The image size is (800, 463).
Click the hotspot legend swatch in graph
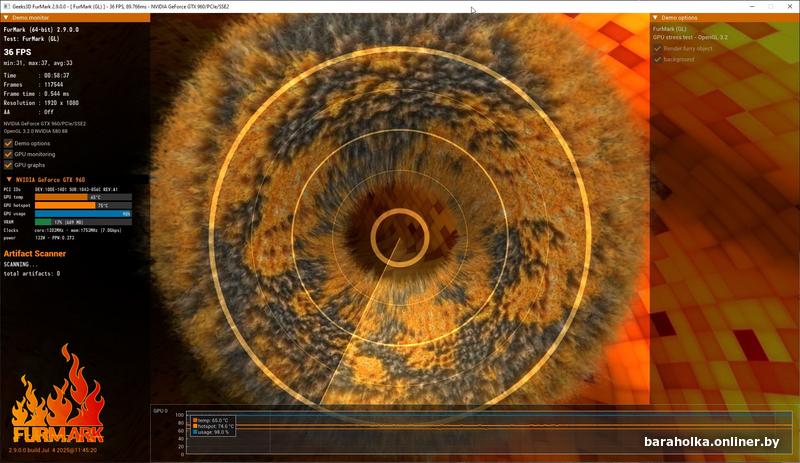pos(195,426)
